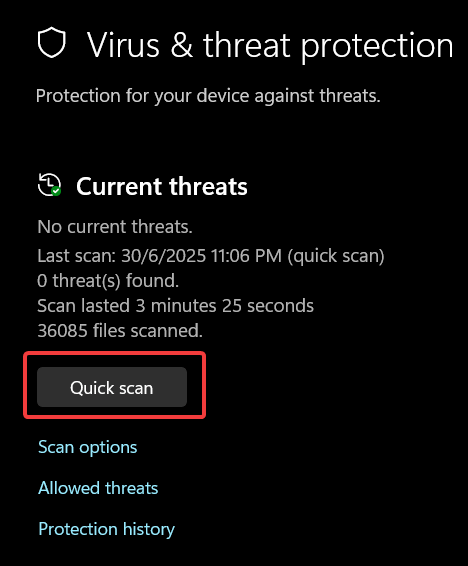Screen dimensions: 468x566
Task: Click the 30/6/2025 last scan date
Action: 163,256
